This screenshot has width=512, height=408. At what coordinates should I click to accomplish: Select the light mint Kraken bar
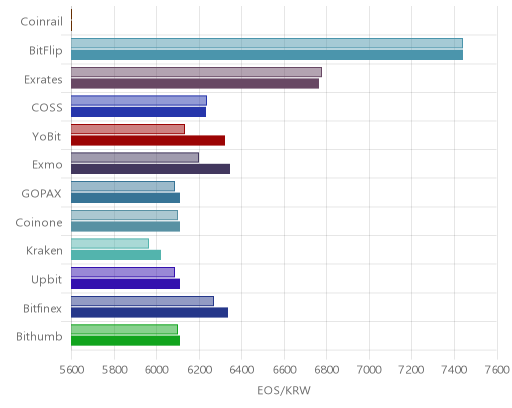110,243
